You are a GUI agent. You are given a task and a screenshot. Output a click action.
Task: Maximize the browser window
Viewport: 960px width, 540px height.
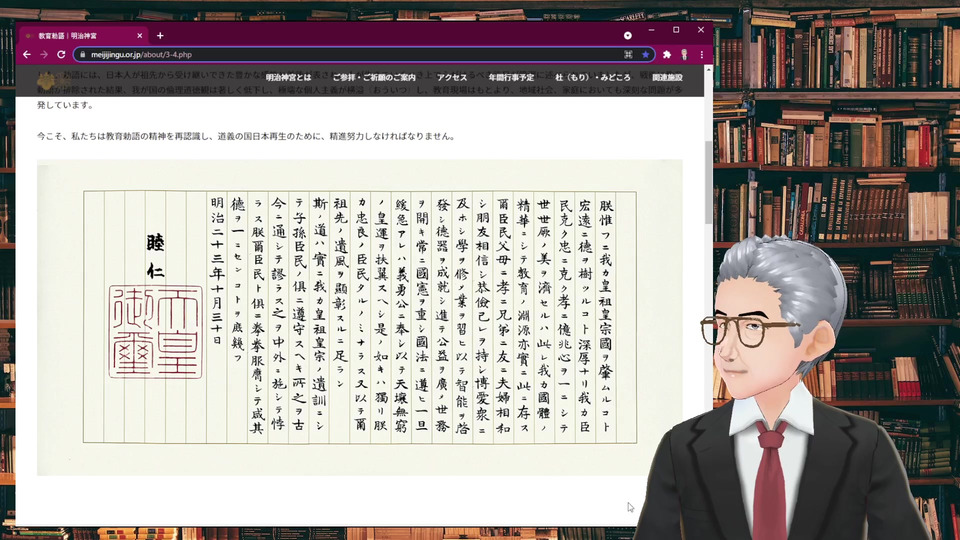[x=676, y=30]
